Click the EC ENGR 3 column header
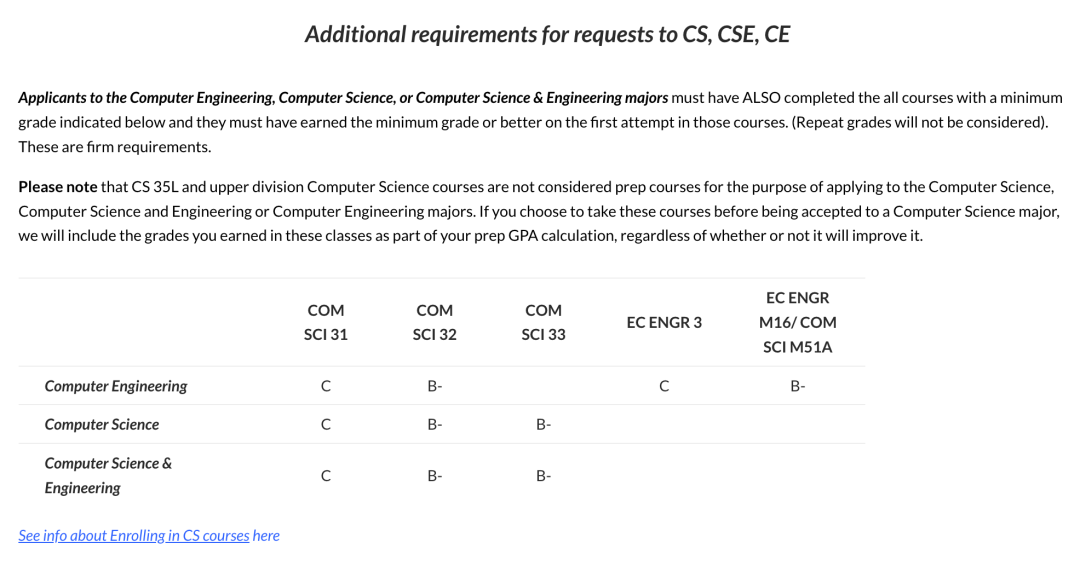This screenshot has height=566, width=1080. coord(664,322)
